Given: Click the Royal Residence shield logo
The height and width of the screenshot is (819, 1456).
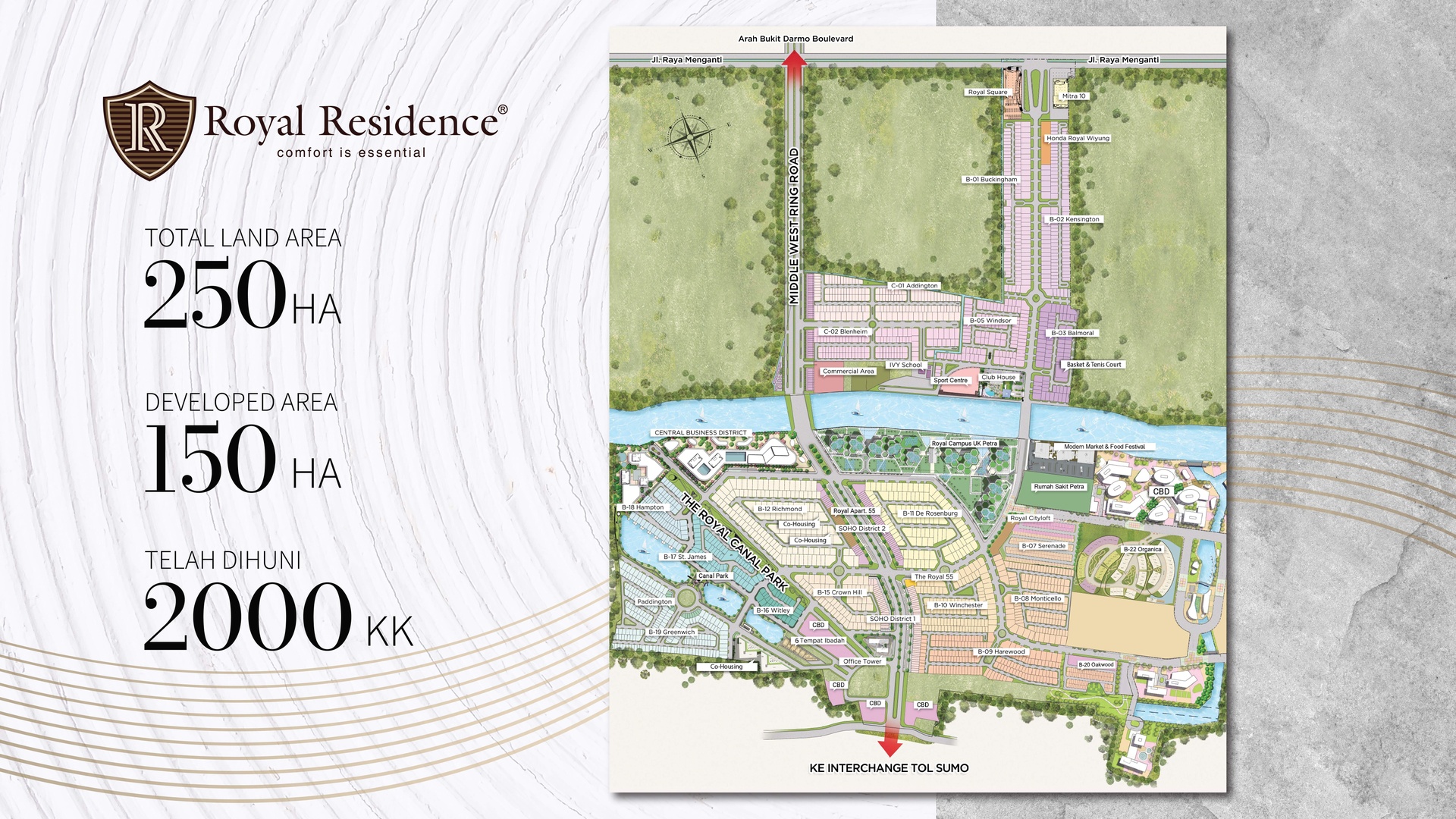Looking at the screenshot, I should pyautogui.click(x=149, y=130).
